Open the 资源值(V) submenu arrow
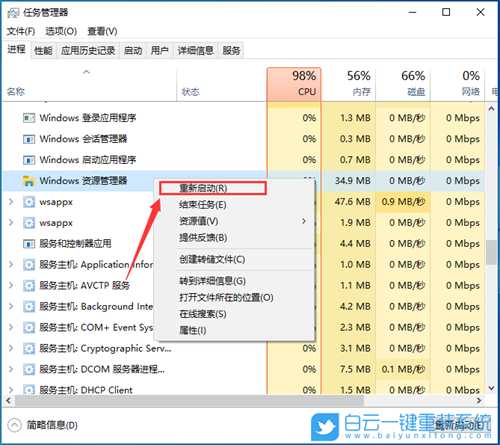This screenshot has height=445, width=500. pyautogui.click(x=304, y=221)
